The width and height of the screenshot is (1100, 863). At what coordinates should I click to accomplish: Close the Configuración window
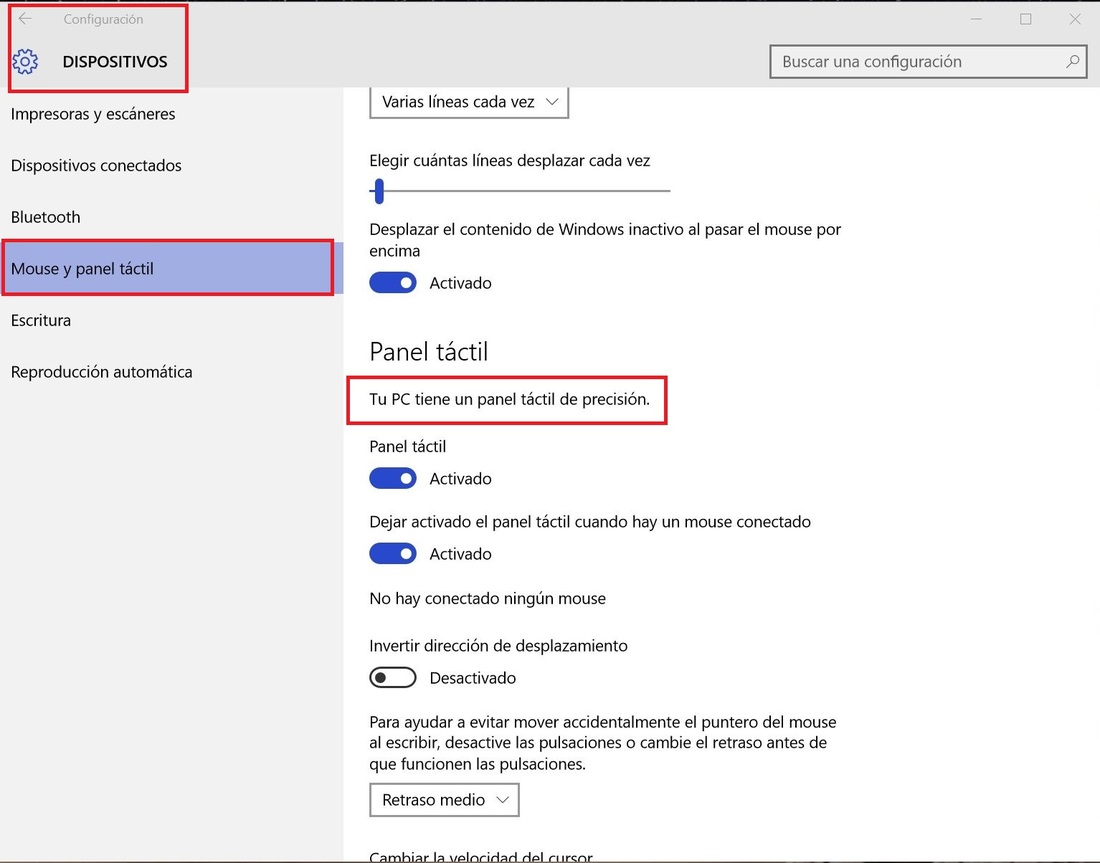[1075, 19]
